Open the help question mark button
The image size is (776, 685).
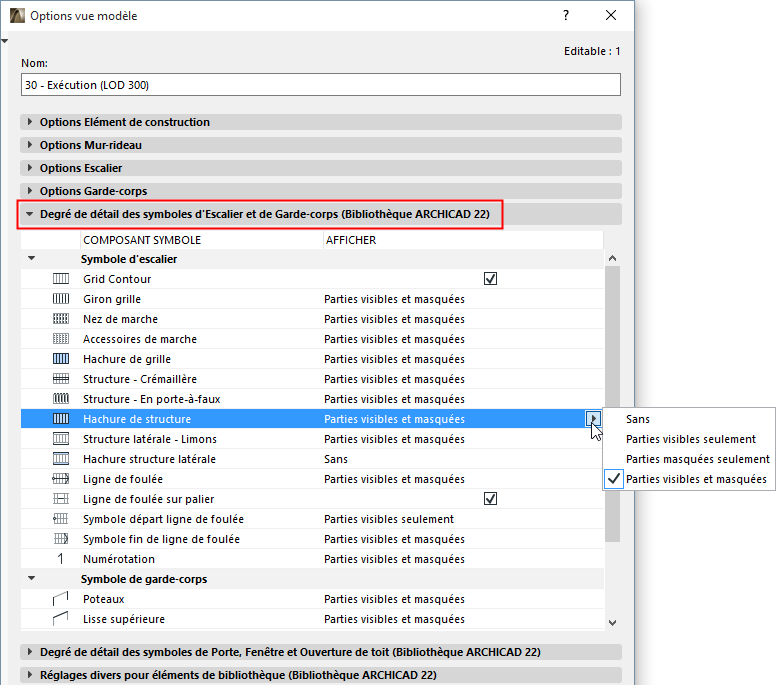click(x=566, y=15)
